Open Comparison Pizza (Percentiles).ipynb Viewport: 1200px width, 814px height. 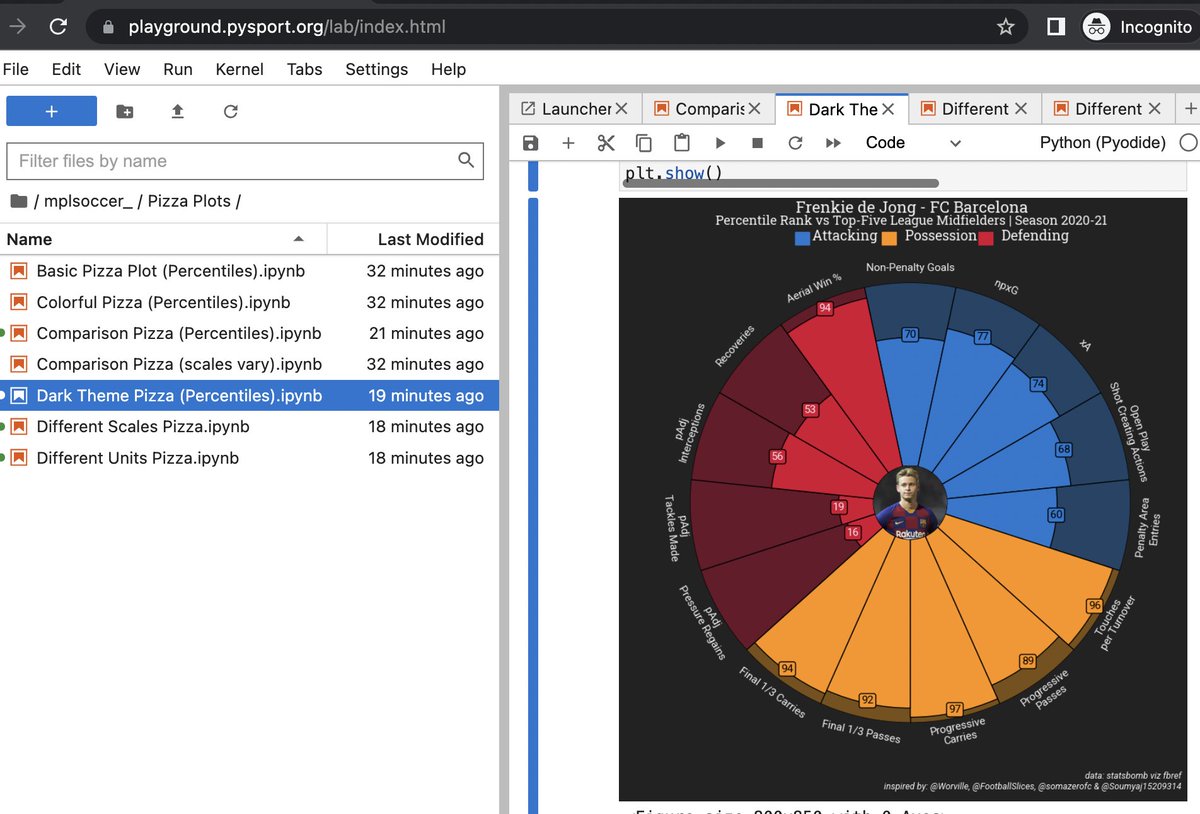coord(249,333)
